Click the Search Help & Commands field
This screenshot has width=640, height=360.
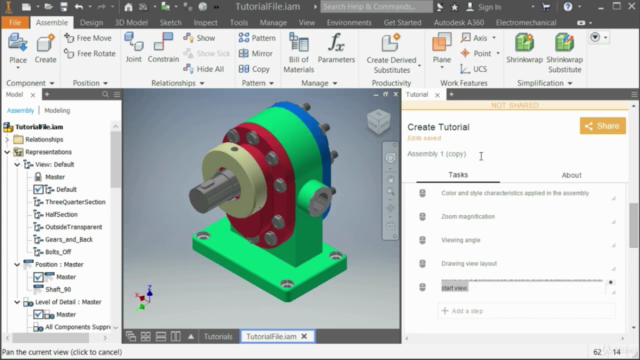click(376, 7)
